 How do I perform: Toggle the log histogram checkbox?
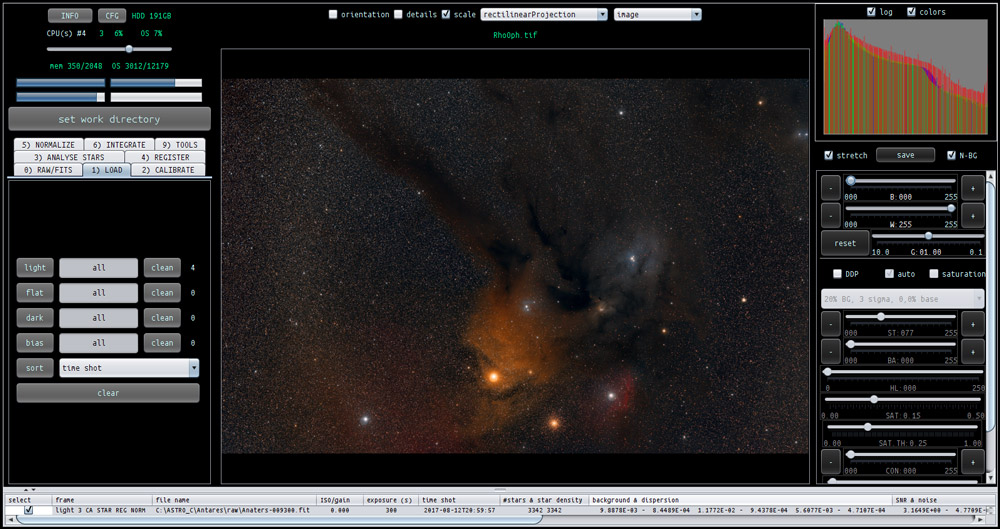coord(872,11)
